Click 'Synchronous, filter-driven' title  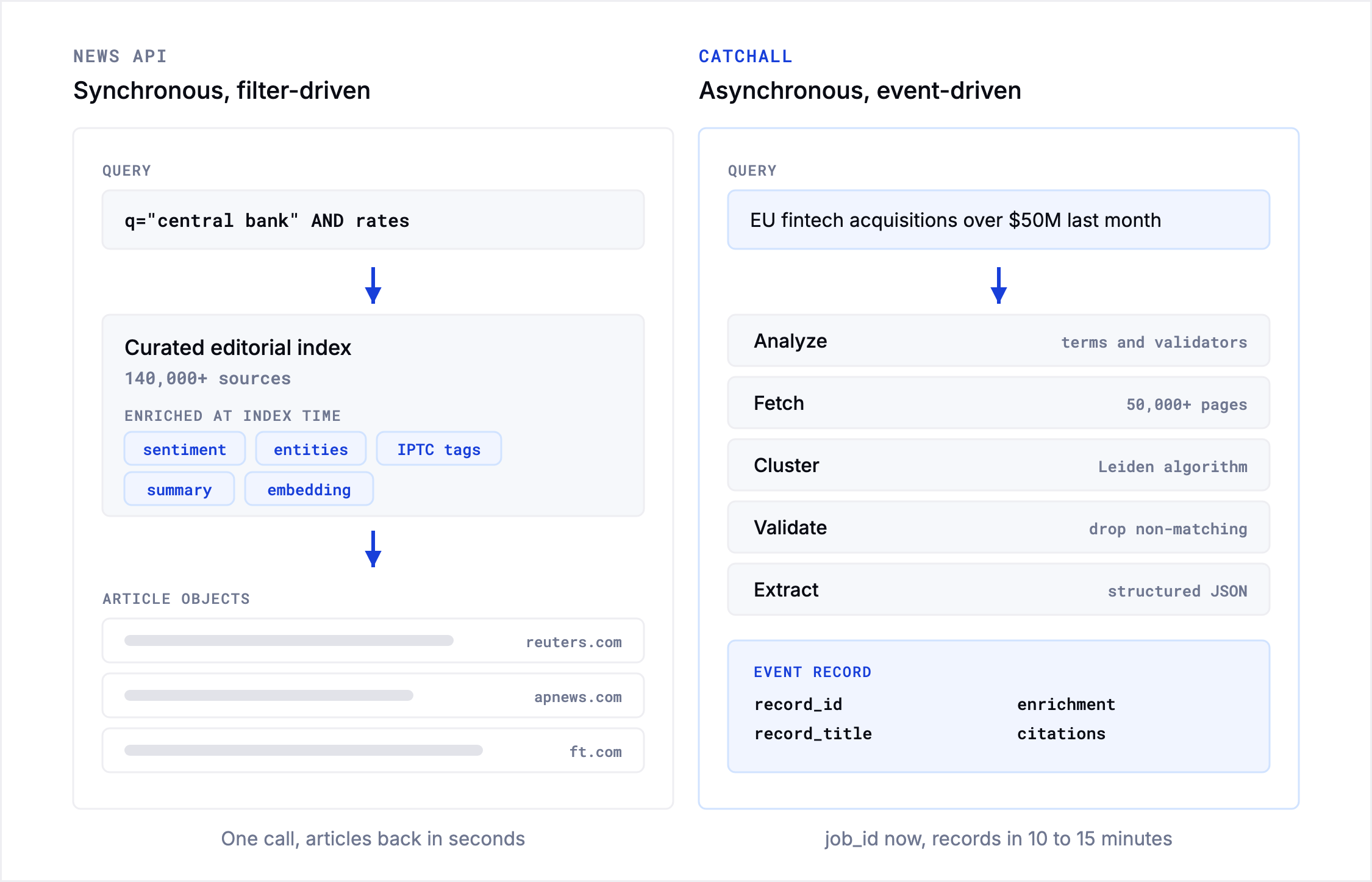222,90
